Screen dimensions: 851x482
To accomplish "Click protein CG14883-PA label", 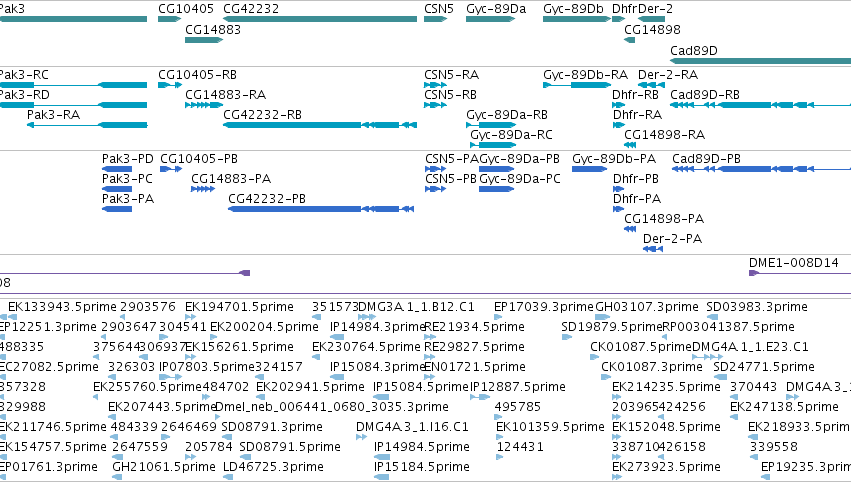I will pyautogui.click(x=231, y=179).
